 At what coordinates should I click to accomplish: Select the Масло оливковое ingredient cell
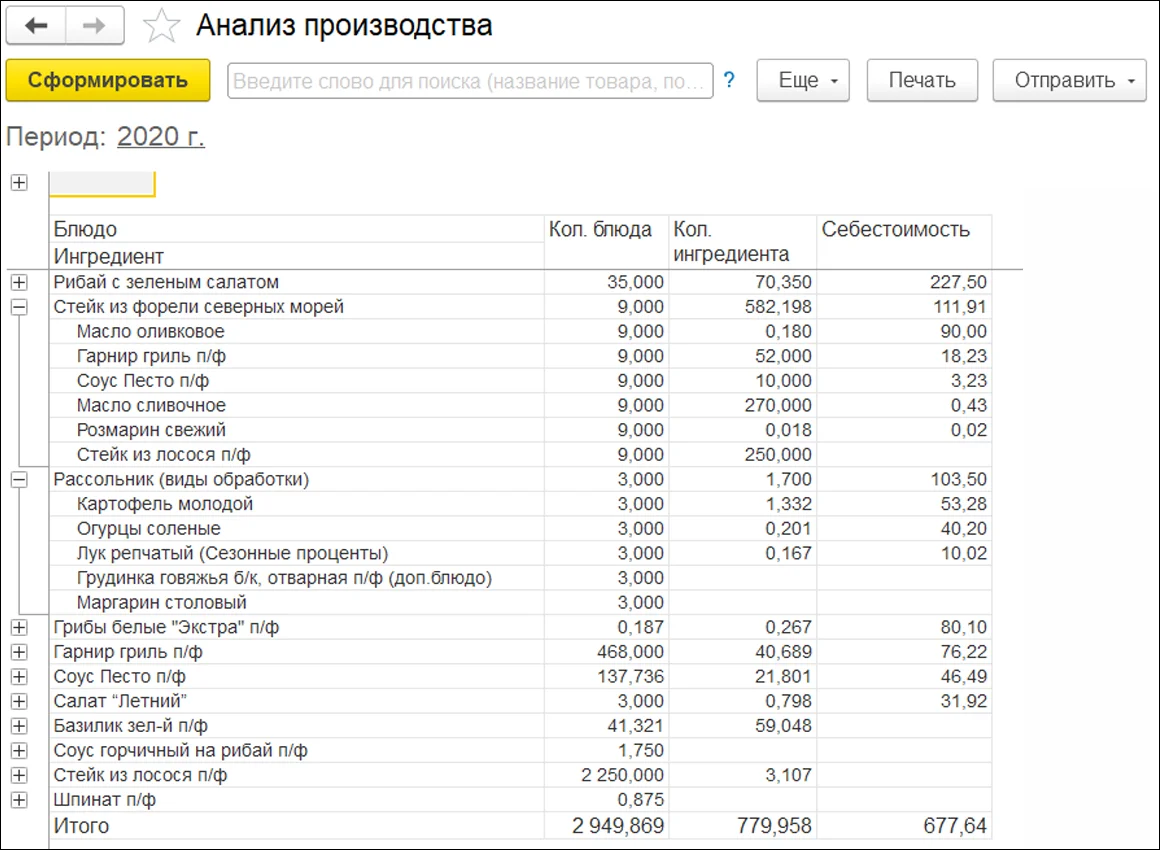pyautogui.click(x=150, y=332)
